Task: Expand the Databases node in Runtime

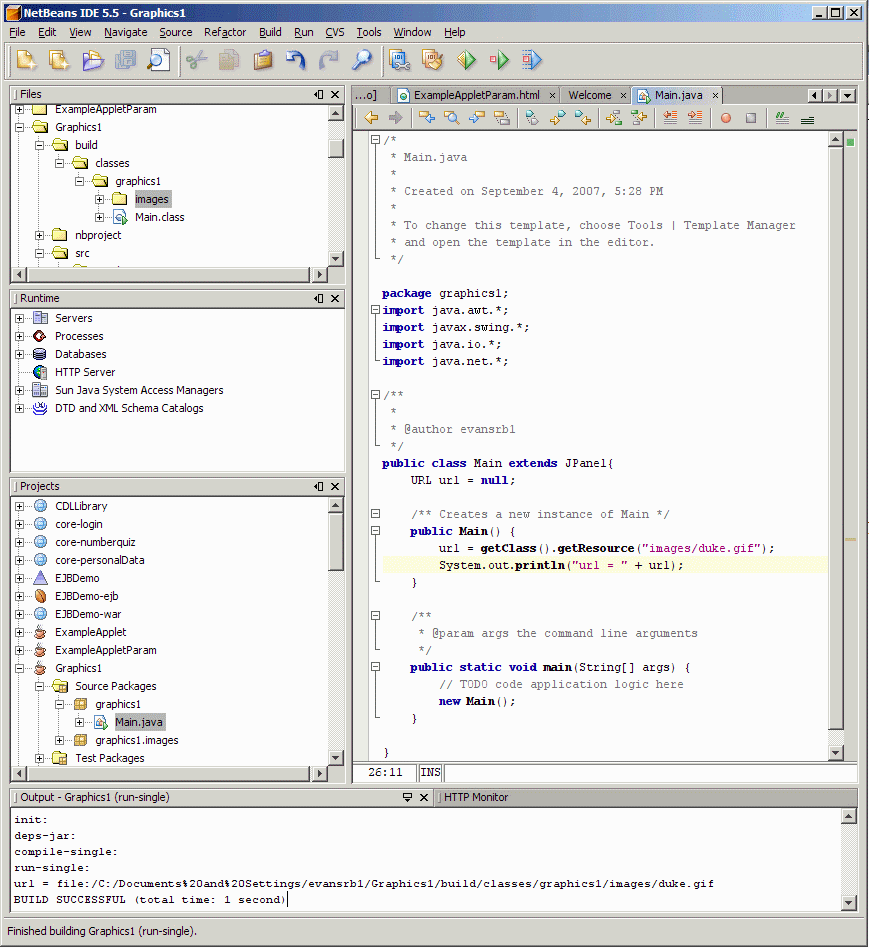Action: (x=19, y=354)
